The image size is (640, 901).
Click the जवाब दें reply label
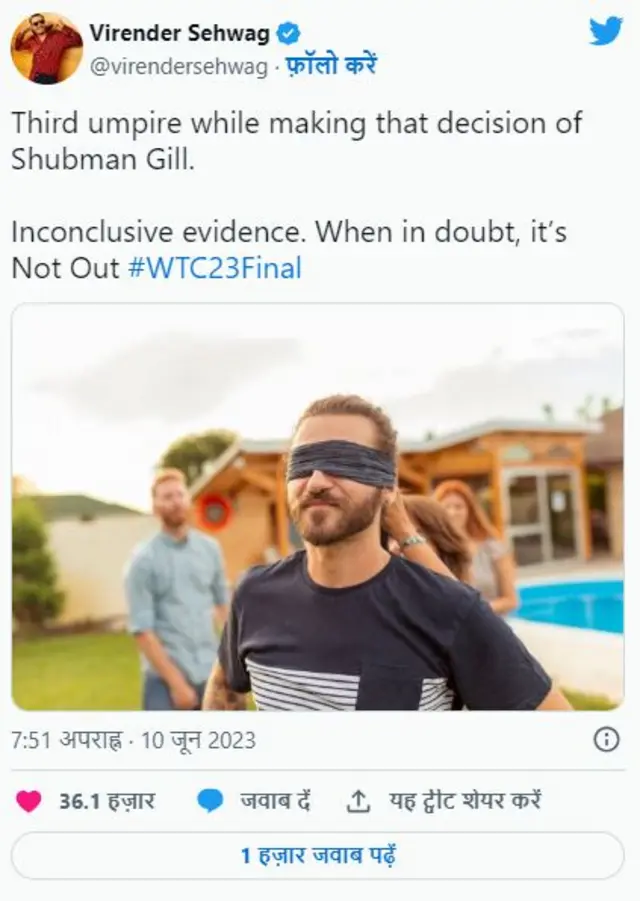pos(275,800)
